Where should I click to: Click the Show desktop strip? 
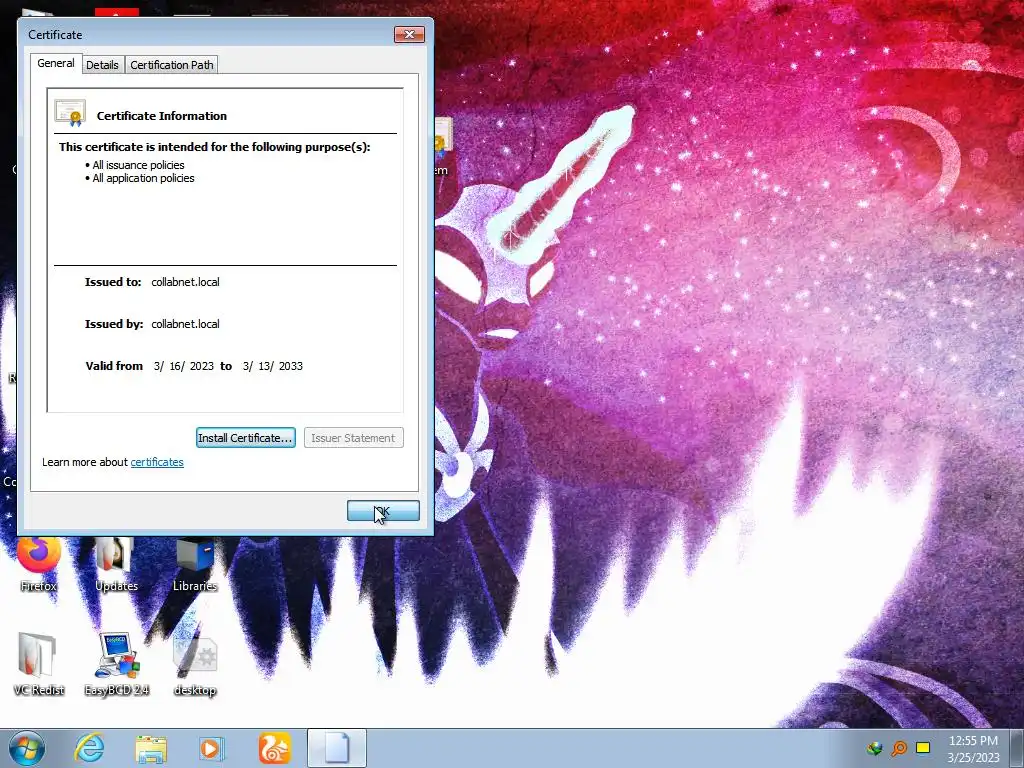[1017, 748]
